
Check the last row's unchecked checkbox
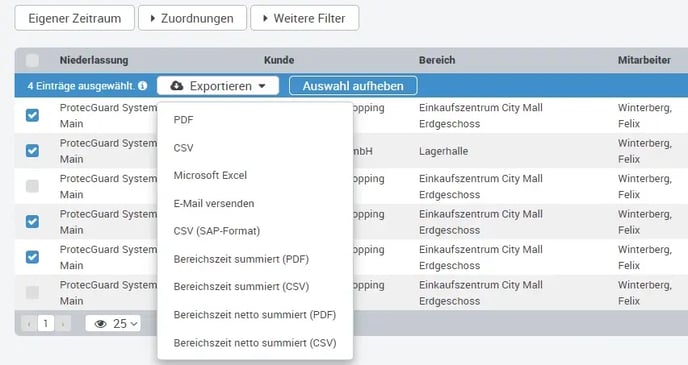click(32, 292)
